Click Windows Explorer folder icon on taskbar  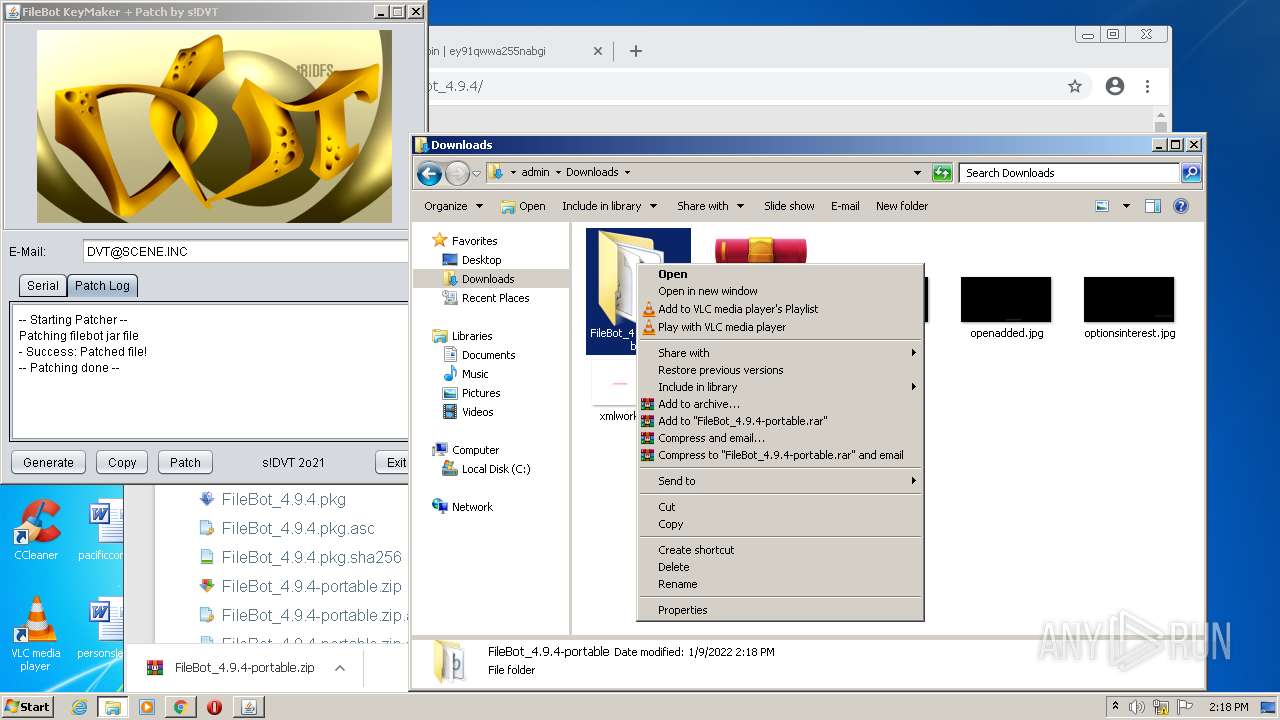click(x=113, y=707)
